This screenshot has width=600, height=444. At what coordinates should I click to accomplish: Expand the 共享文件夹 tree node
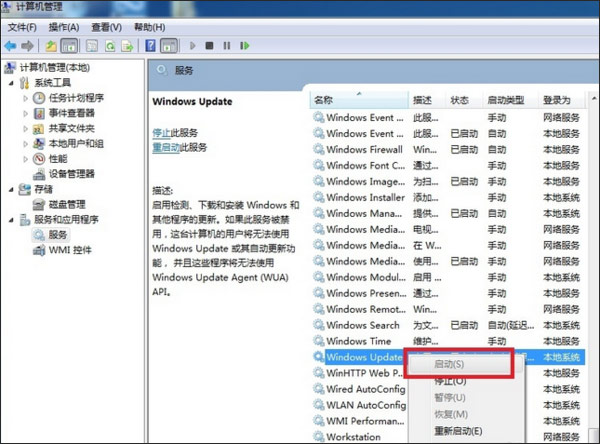(25, 129)
